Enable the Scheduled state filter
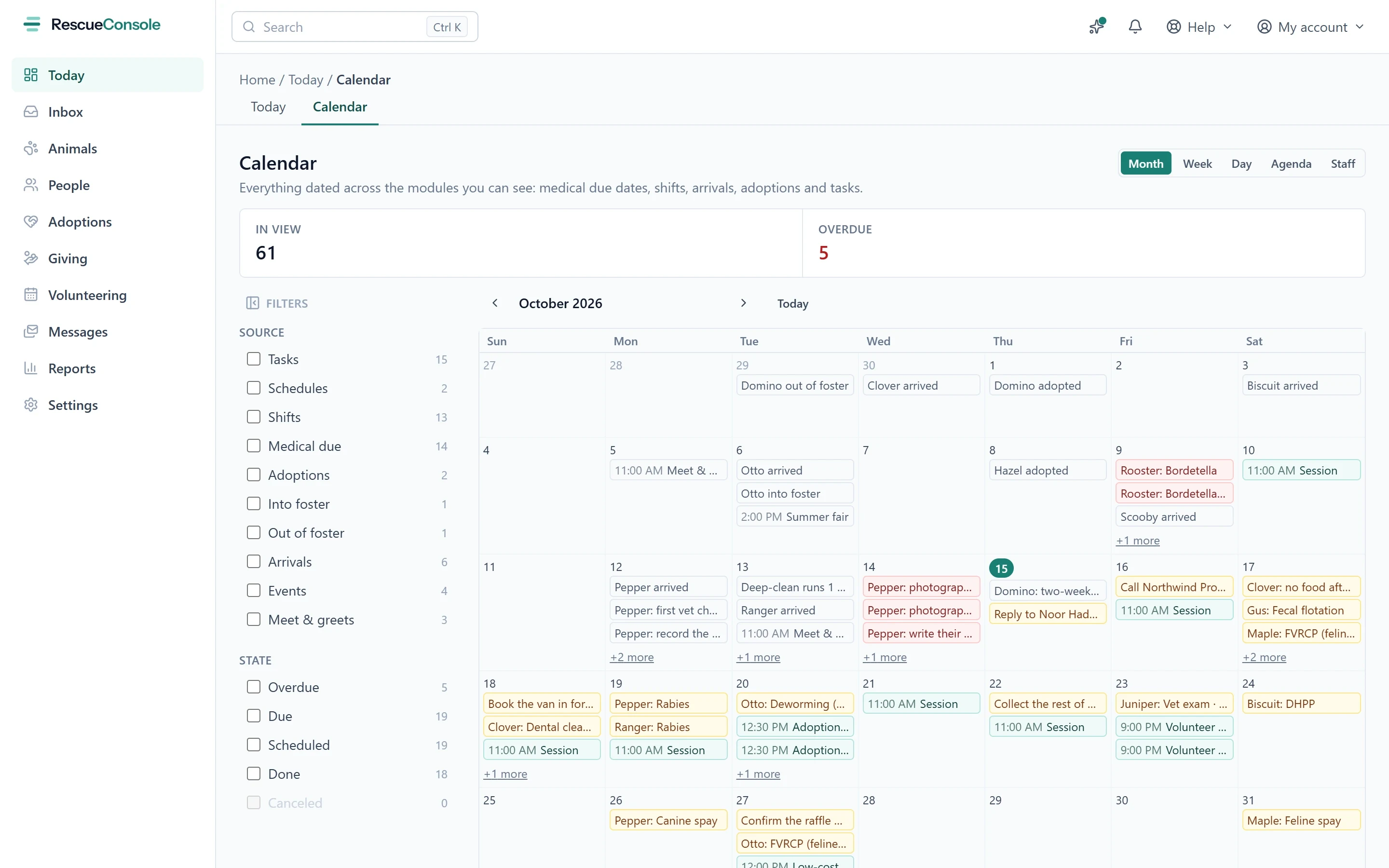Screen dimensions: 1389x868 point(253,745)
